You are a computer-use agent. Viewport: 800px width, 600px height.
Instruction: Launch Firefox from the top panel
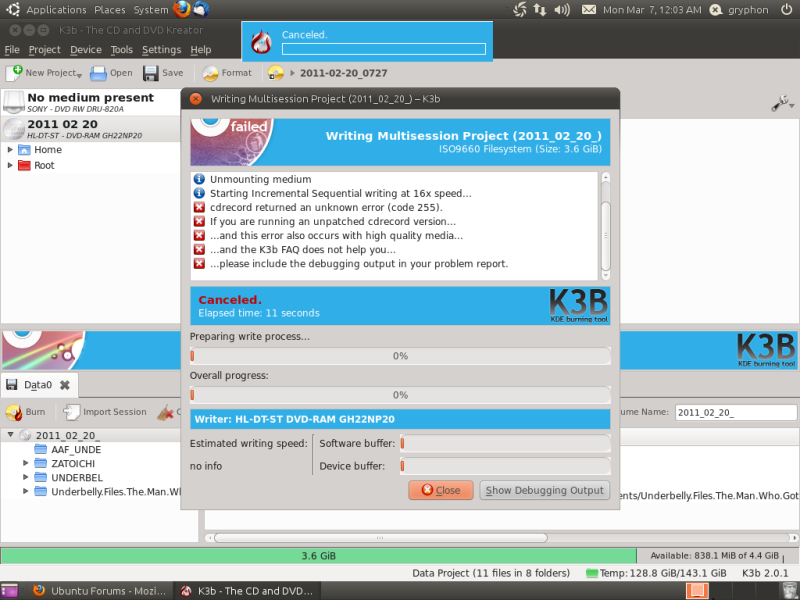pyautogui.click(x=182, y=9)
